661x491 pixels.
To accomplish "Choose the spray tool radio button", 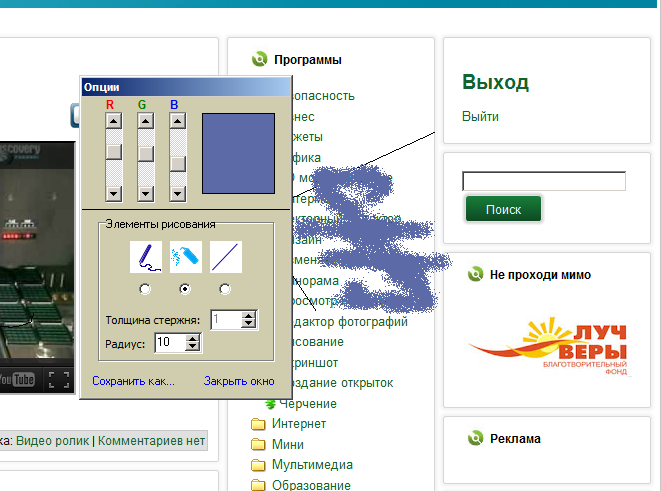I will (185, 289).
